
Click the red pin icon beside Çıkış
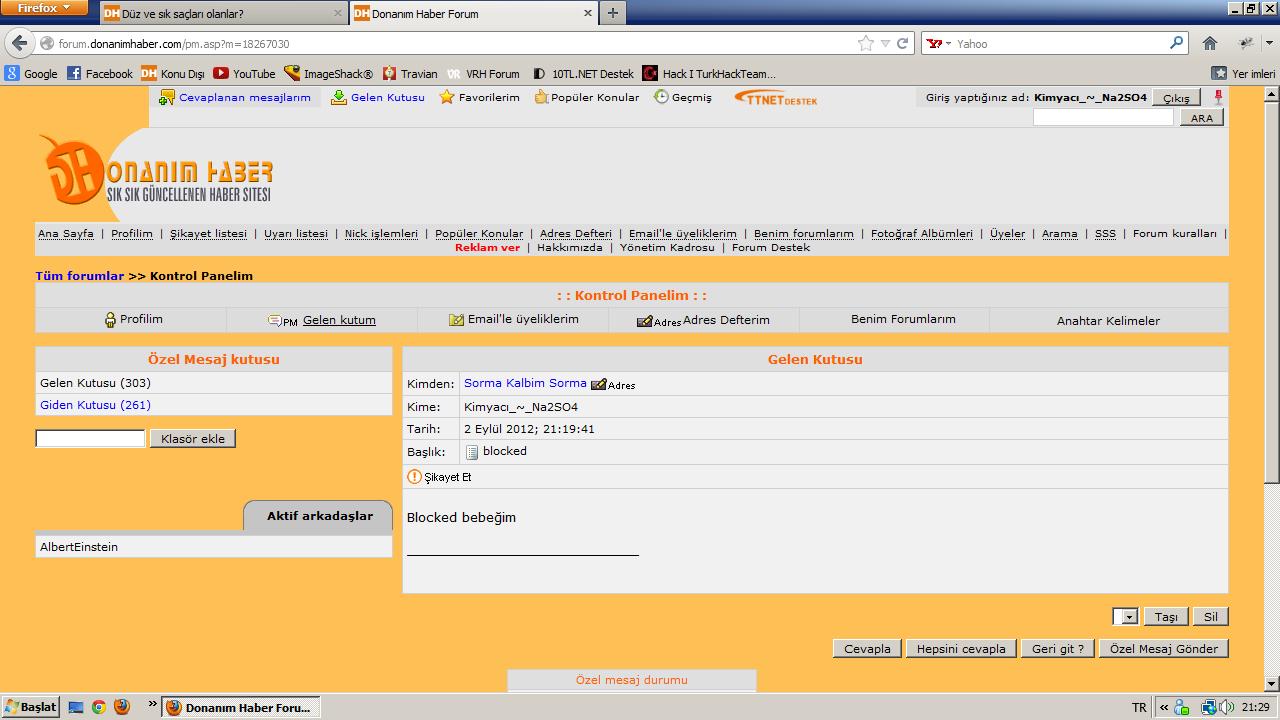tap(1218, 97)
